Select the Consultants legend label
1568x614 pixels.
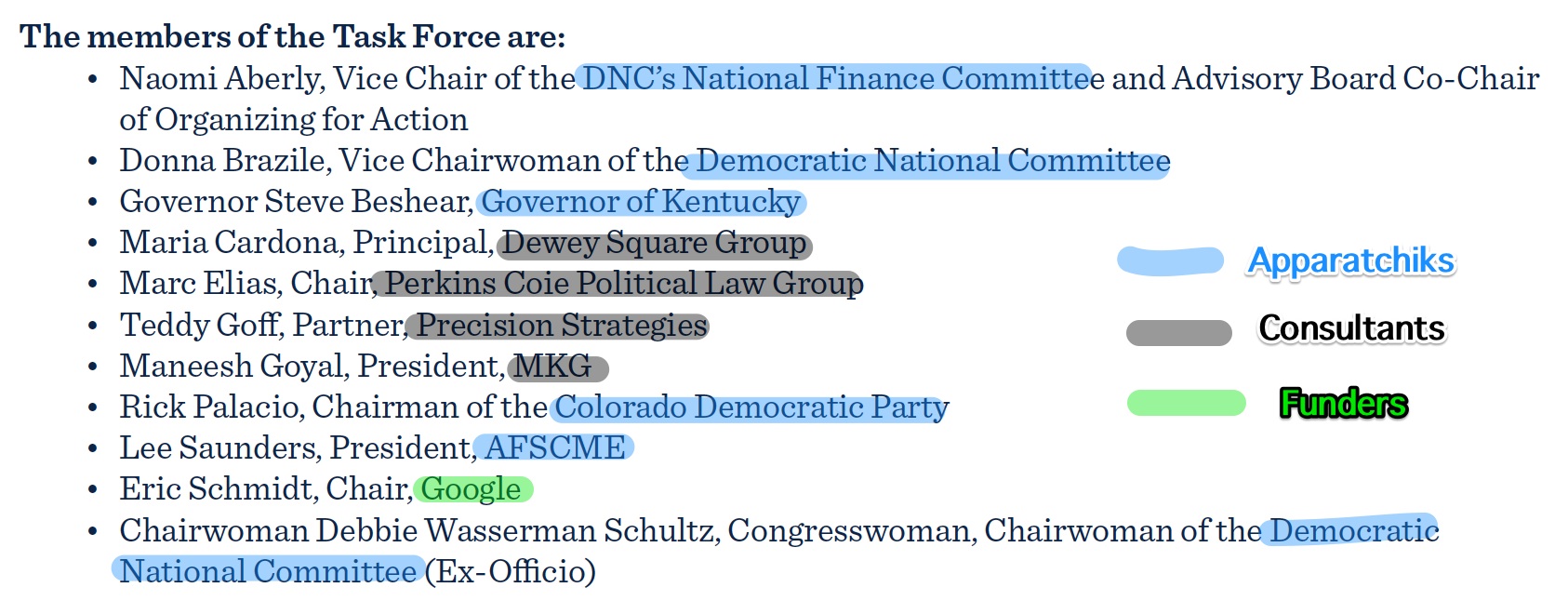(1352, 328)
